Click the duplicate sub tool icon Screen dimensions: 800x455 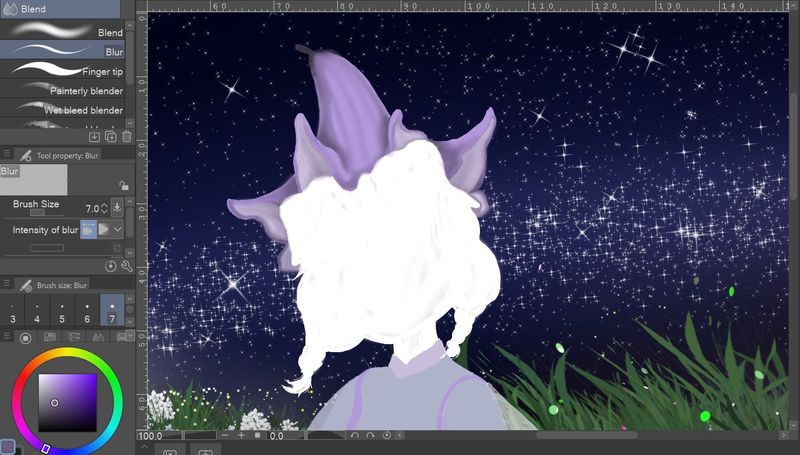(x=110, y=136)
